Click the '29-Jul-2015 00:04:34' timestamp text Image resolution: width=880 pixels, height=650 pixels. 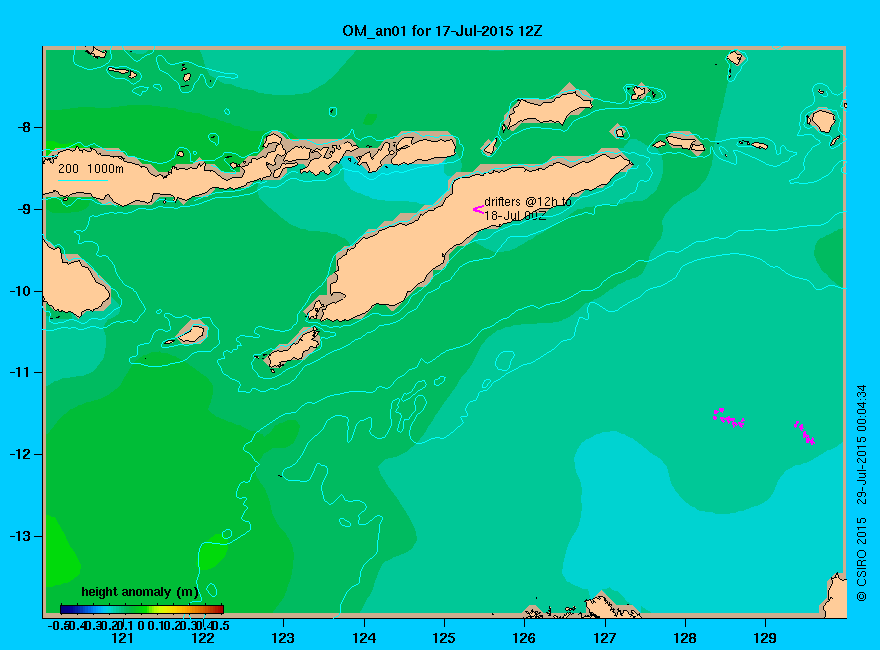click(x=861, y=445)
